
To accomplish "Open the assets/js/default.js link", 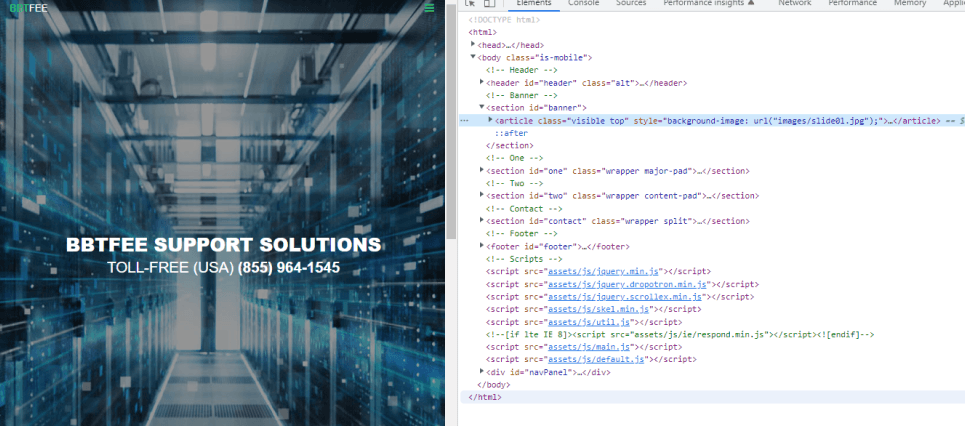I will [x=596, y=360].
